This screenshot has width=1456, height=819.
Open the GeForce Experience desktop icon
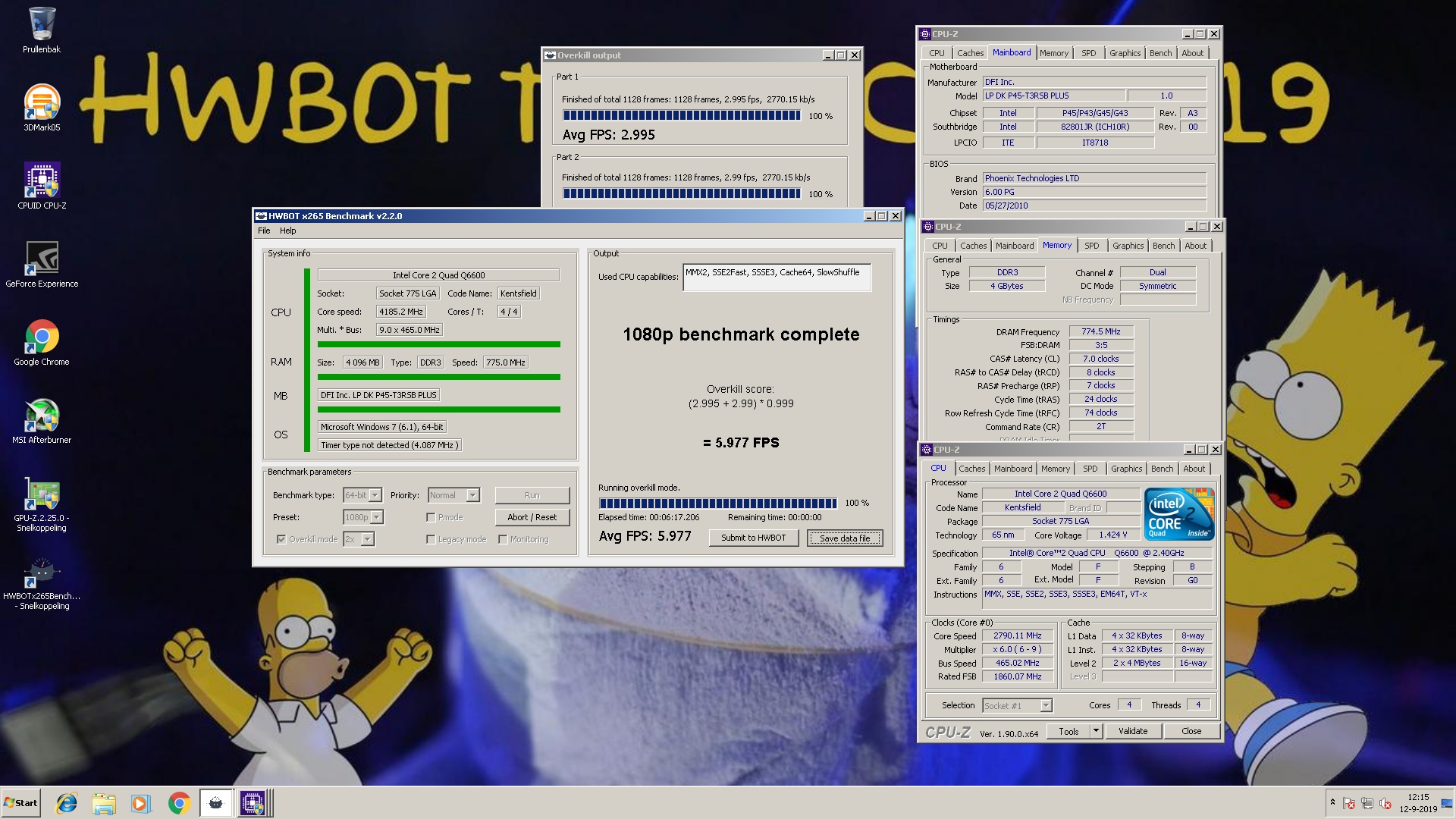coord(42,264)
